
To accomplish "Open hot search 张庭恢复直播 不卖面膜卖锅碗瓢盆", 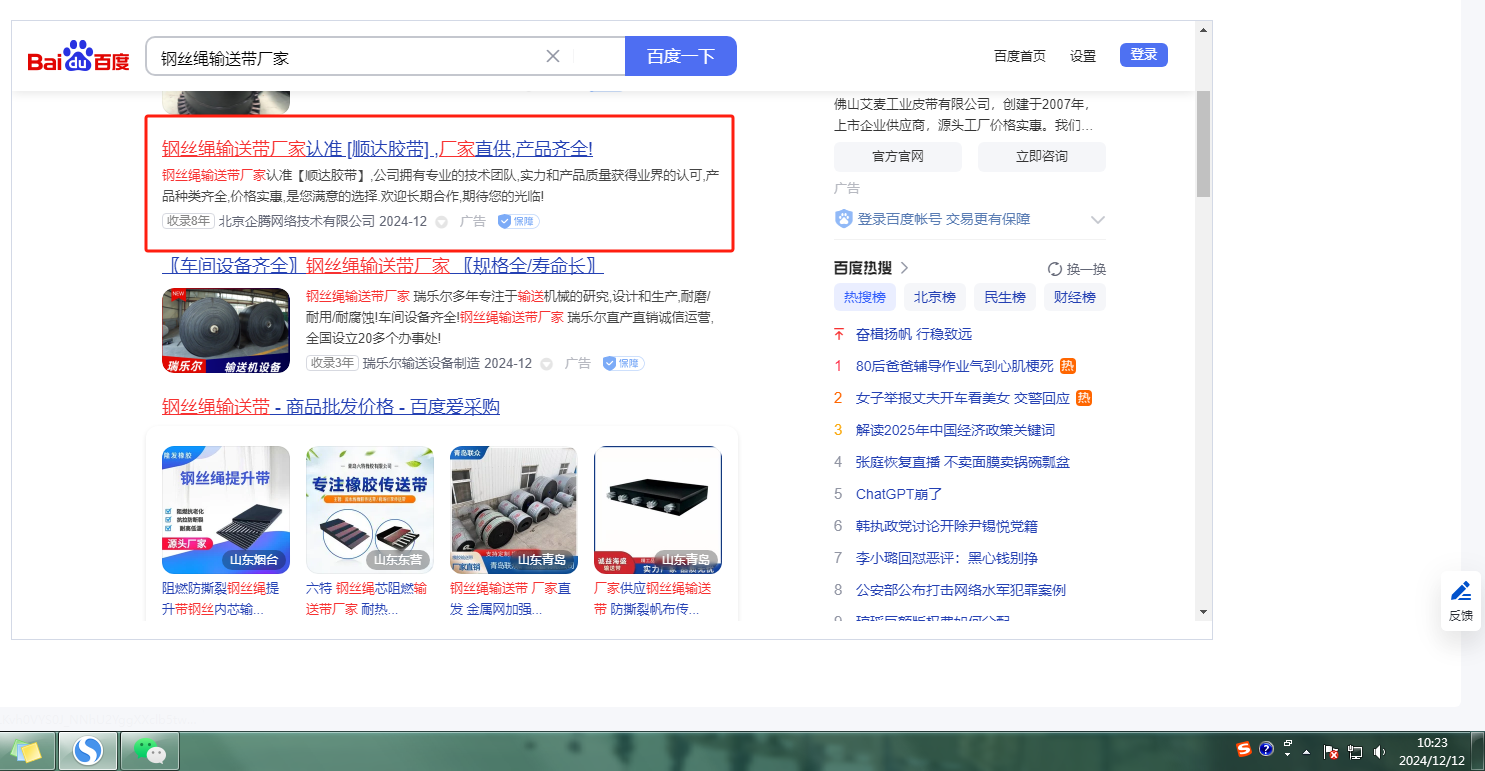I will point(963,462).
